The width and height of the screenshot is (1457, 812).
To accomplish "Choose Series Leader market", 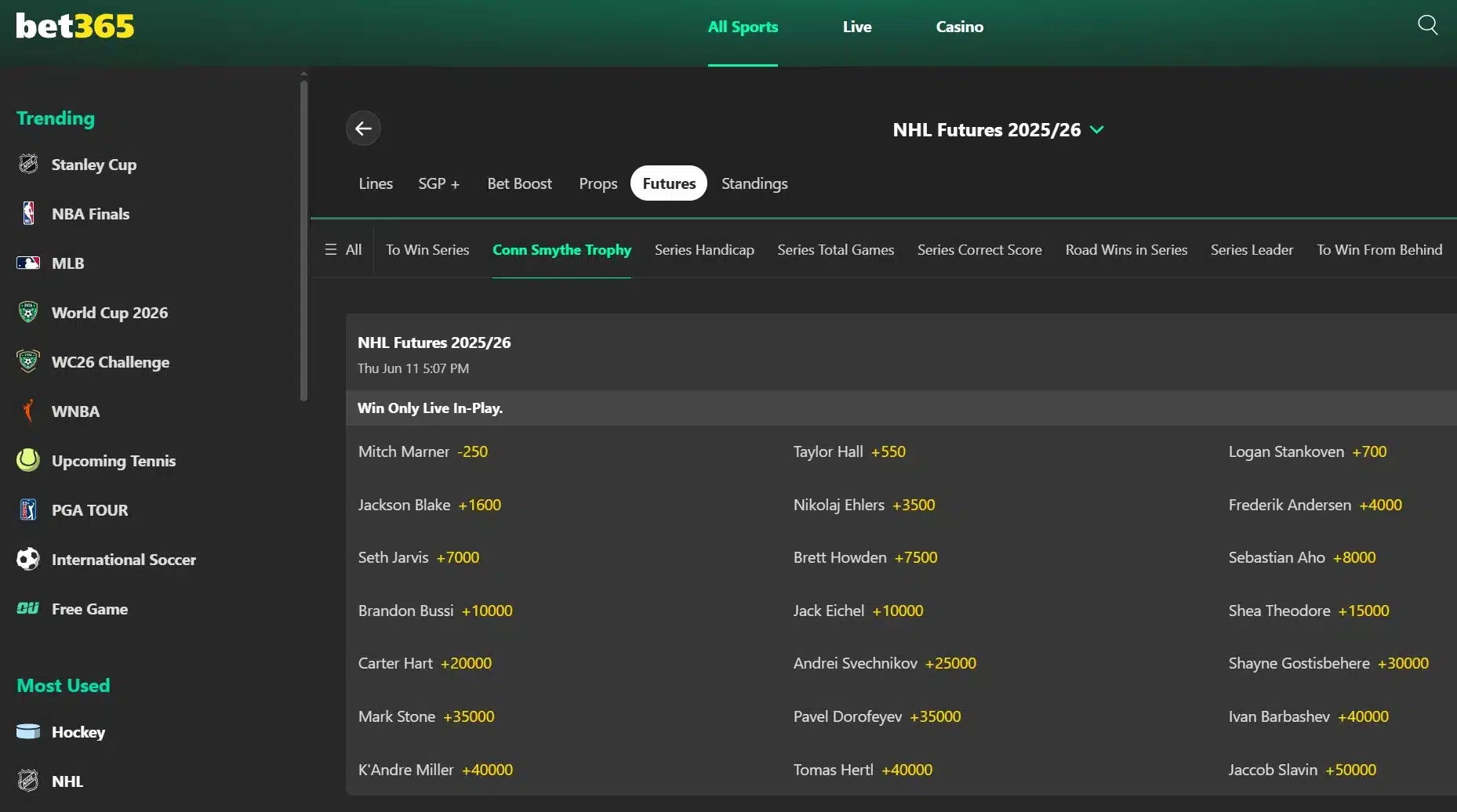I will pos(1252,249).
